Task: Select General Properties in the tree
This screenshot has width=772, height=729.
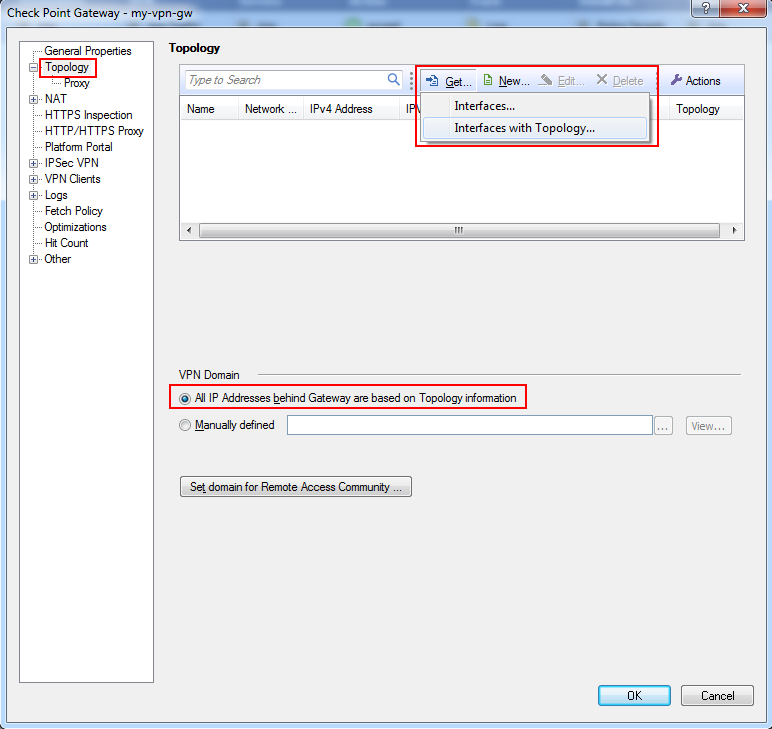Action: click(x=88, y=51)
